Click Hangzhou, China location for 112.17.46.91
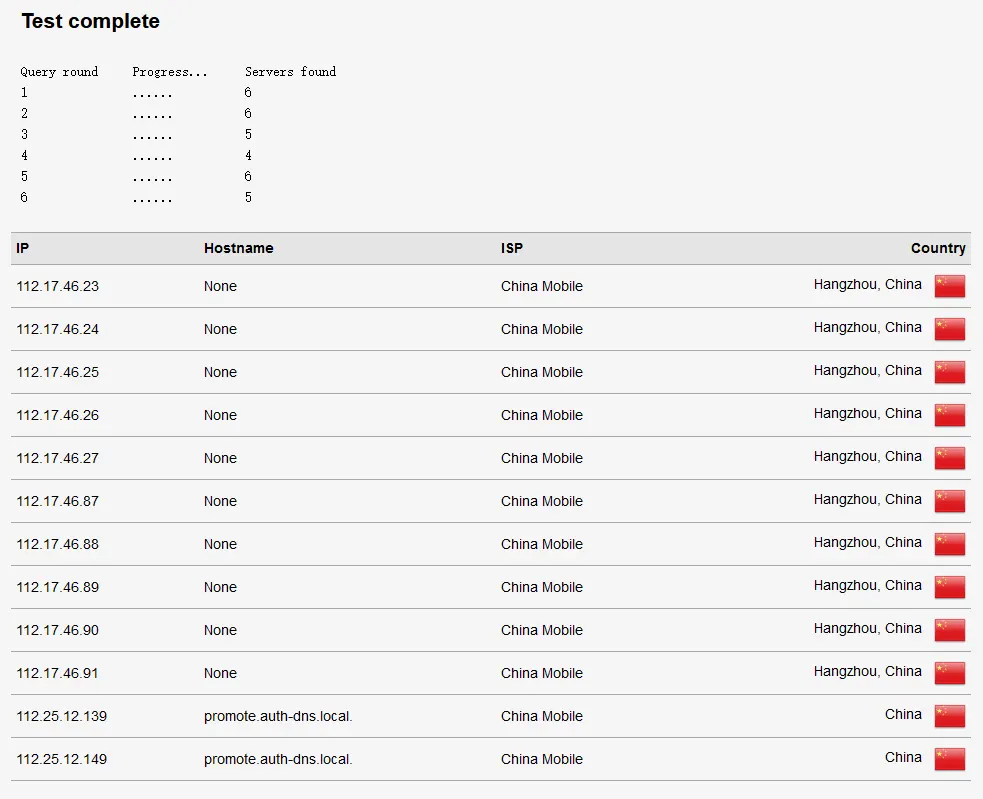 (x=867, y=671)
